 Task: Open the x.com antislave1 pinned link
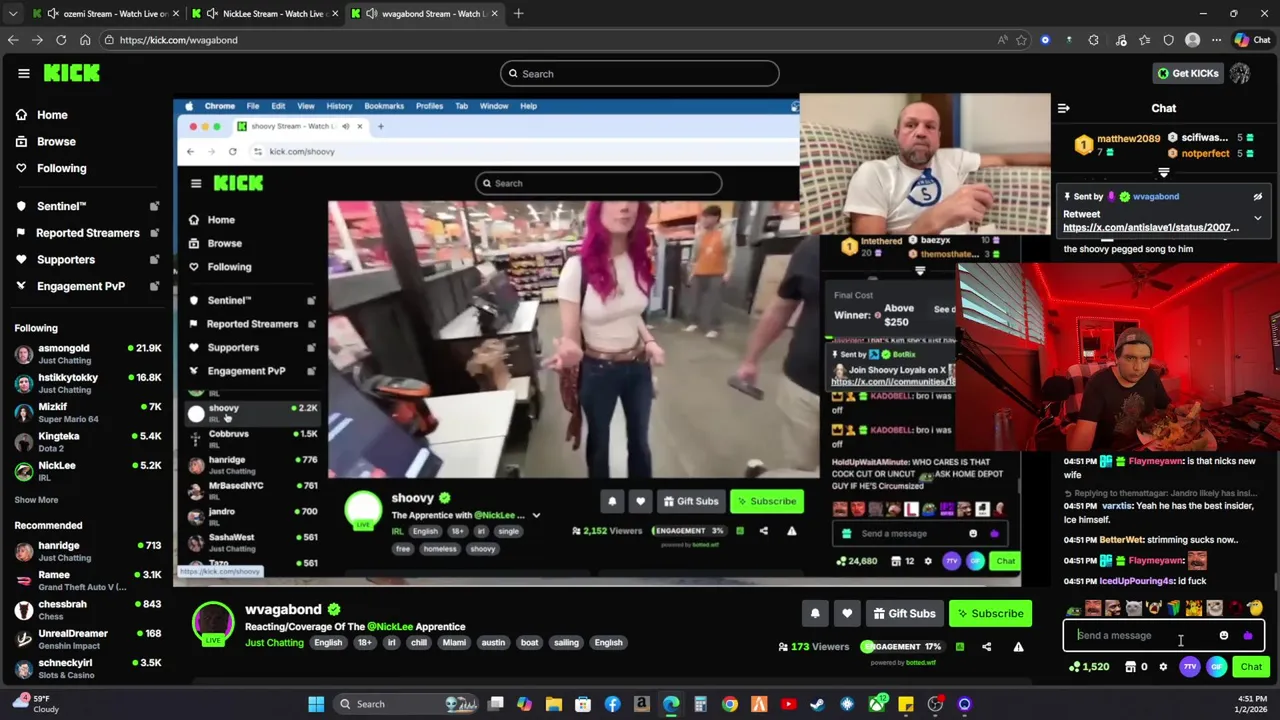click(1151, 228)
